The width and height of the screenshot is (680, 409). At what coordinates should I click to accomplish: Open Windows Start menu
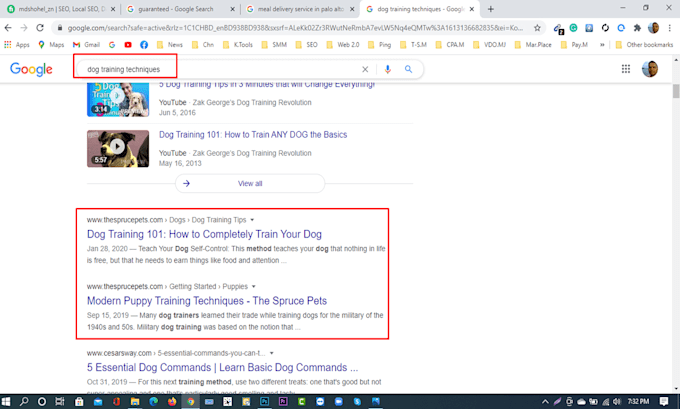click(x=6, y=402)
